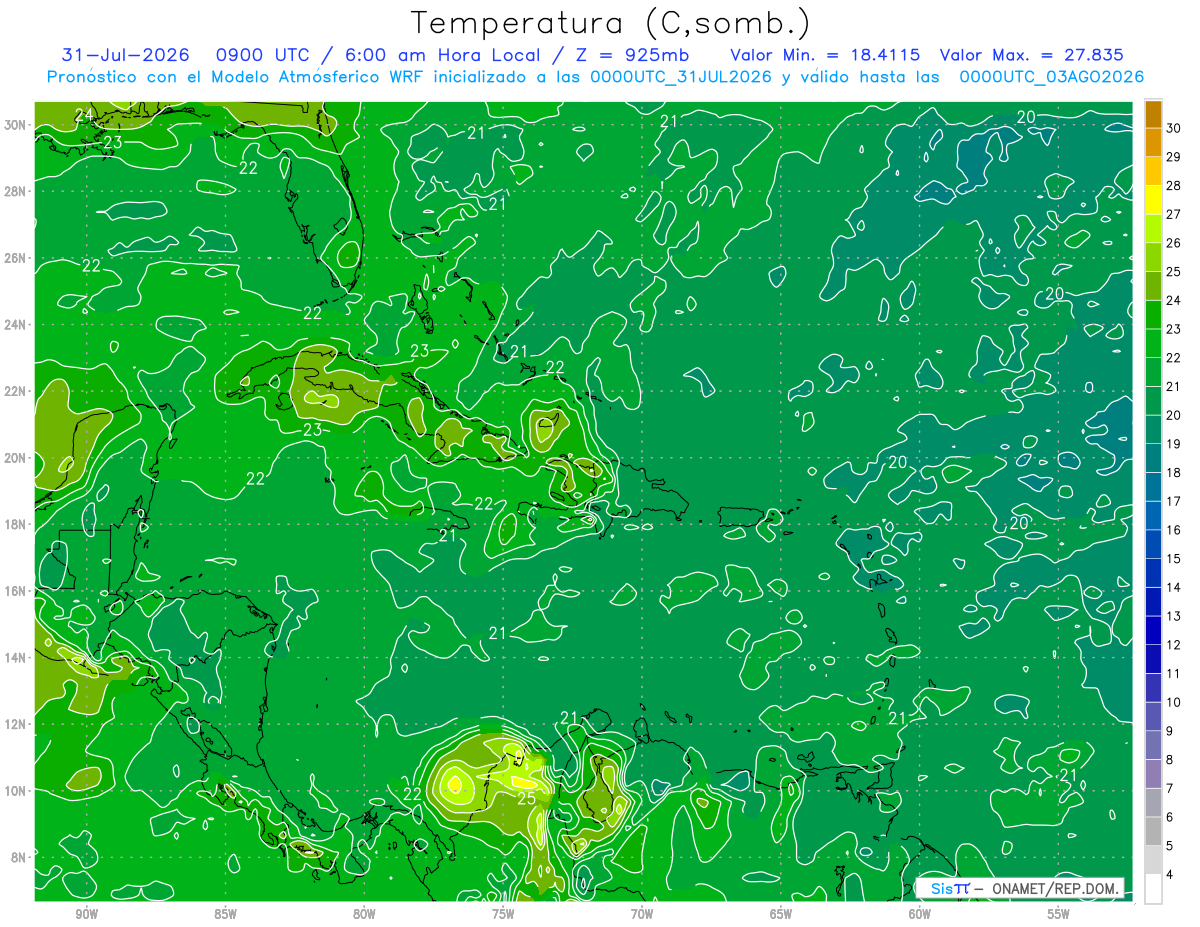
Task: Click the contour label '25' on map
Action: point(526,798)
